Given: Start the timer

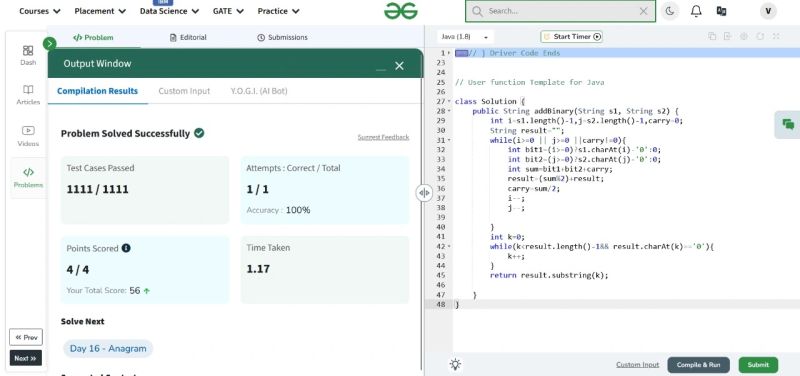Looking at the screenshot, I should 572,37.
